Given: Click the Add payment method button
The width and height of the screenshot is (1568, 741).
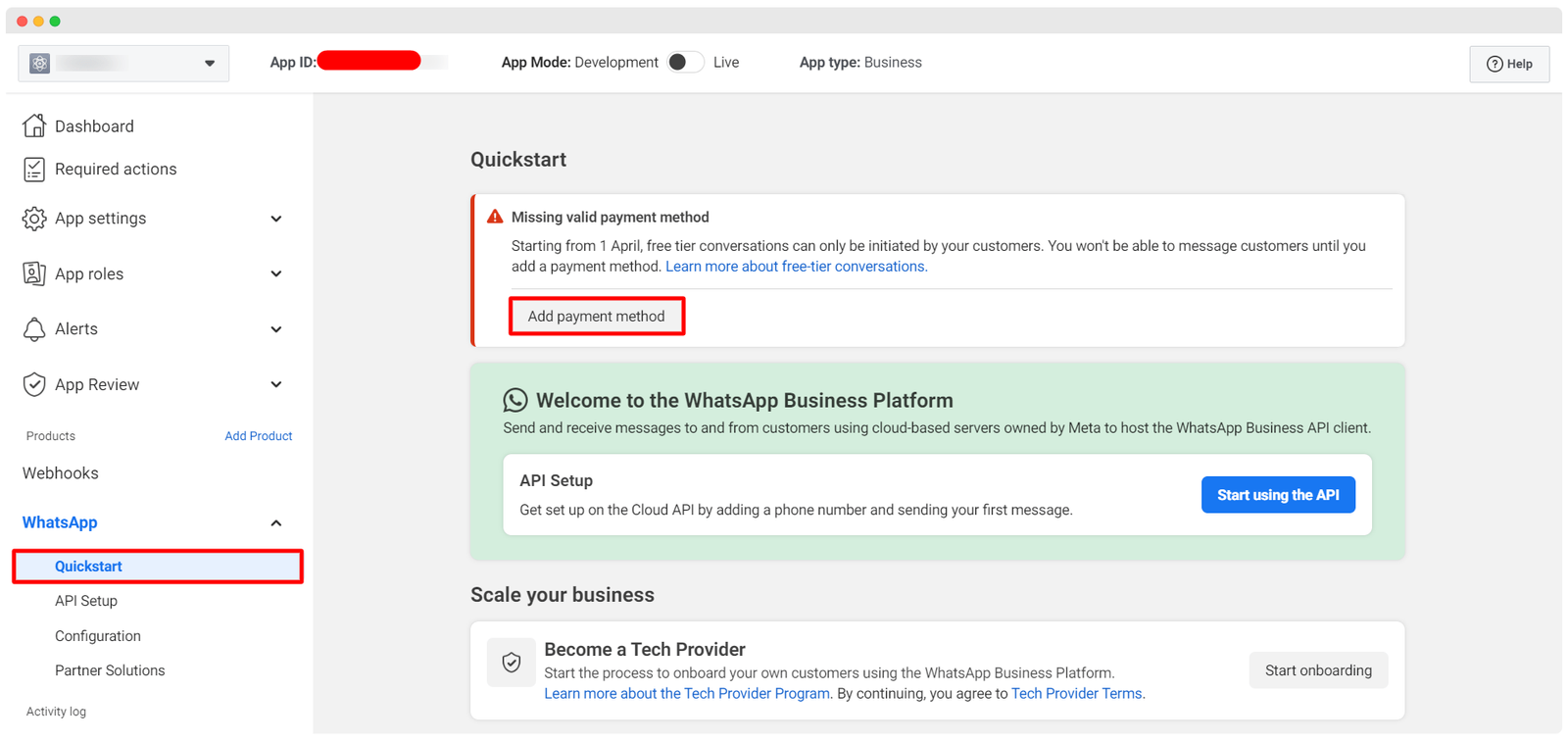Looking at the screenshot, I should pos(596,317).
